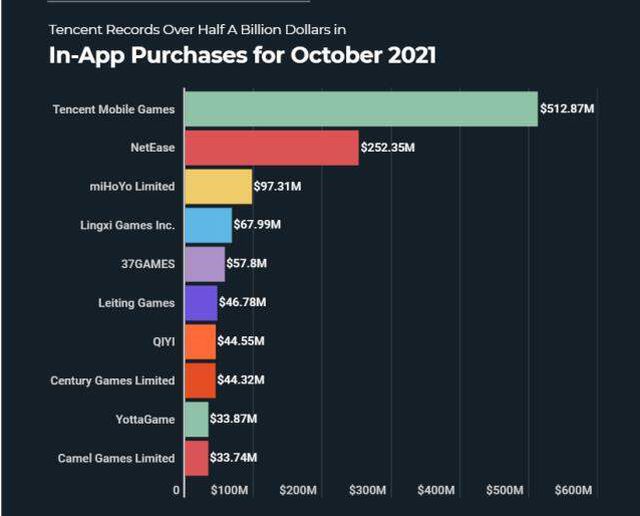Click the miHoYo Limited yellow bar
The height and width of the screenshot is (516, 640).
tap(218, 187)
